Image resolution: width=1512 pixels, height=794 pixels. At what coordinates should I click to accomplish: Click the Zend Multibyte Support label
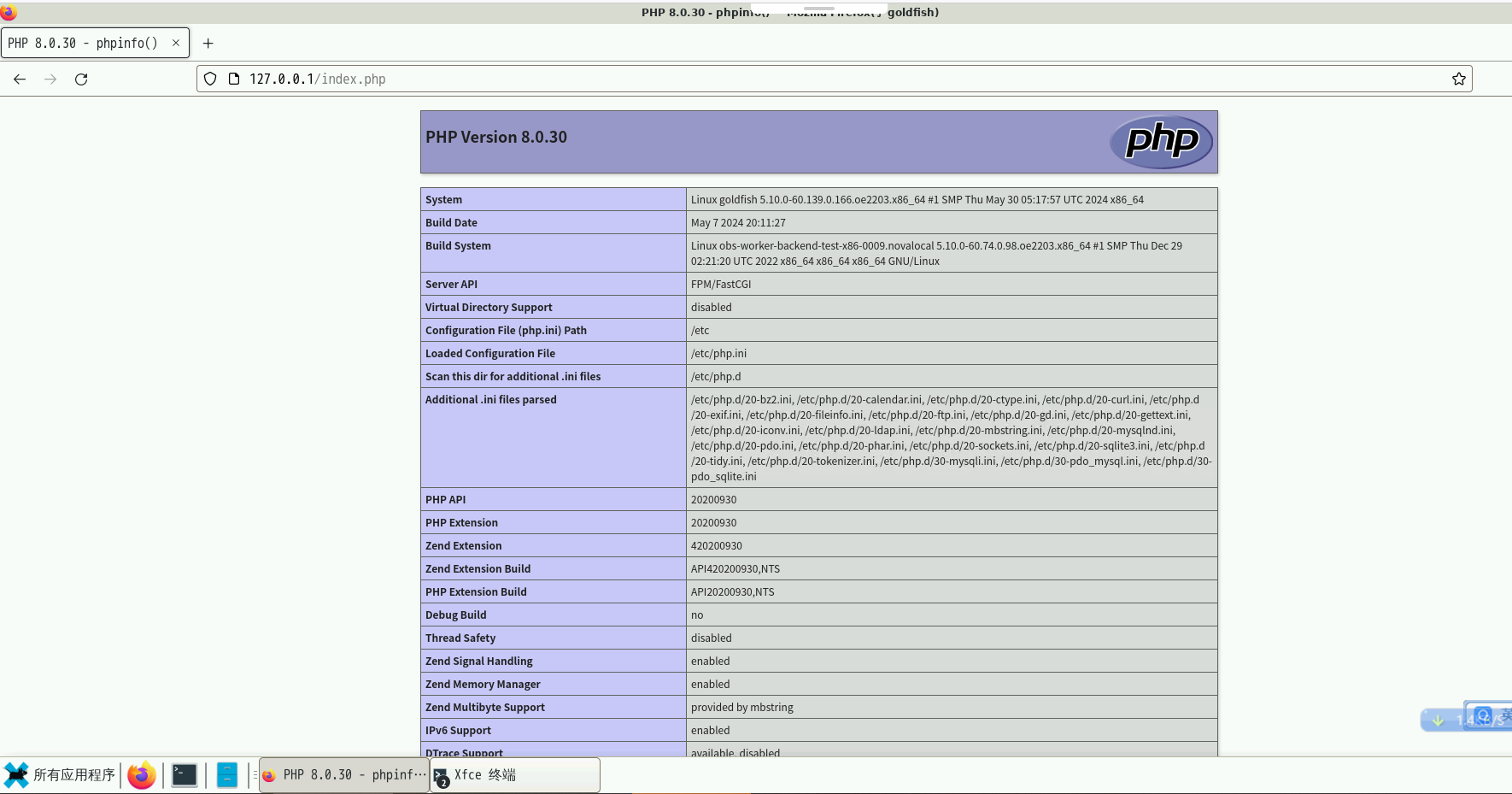(485, 708)
